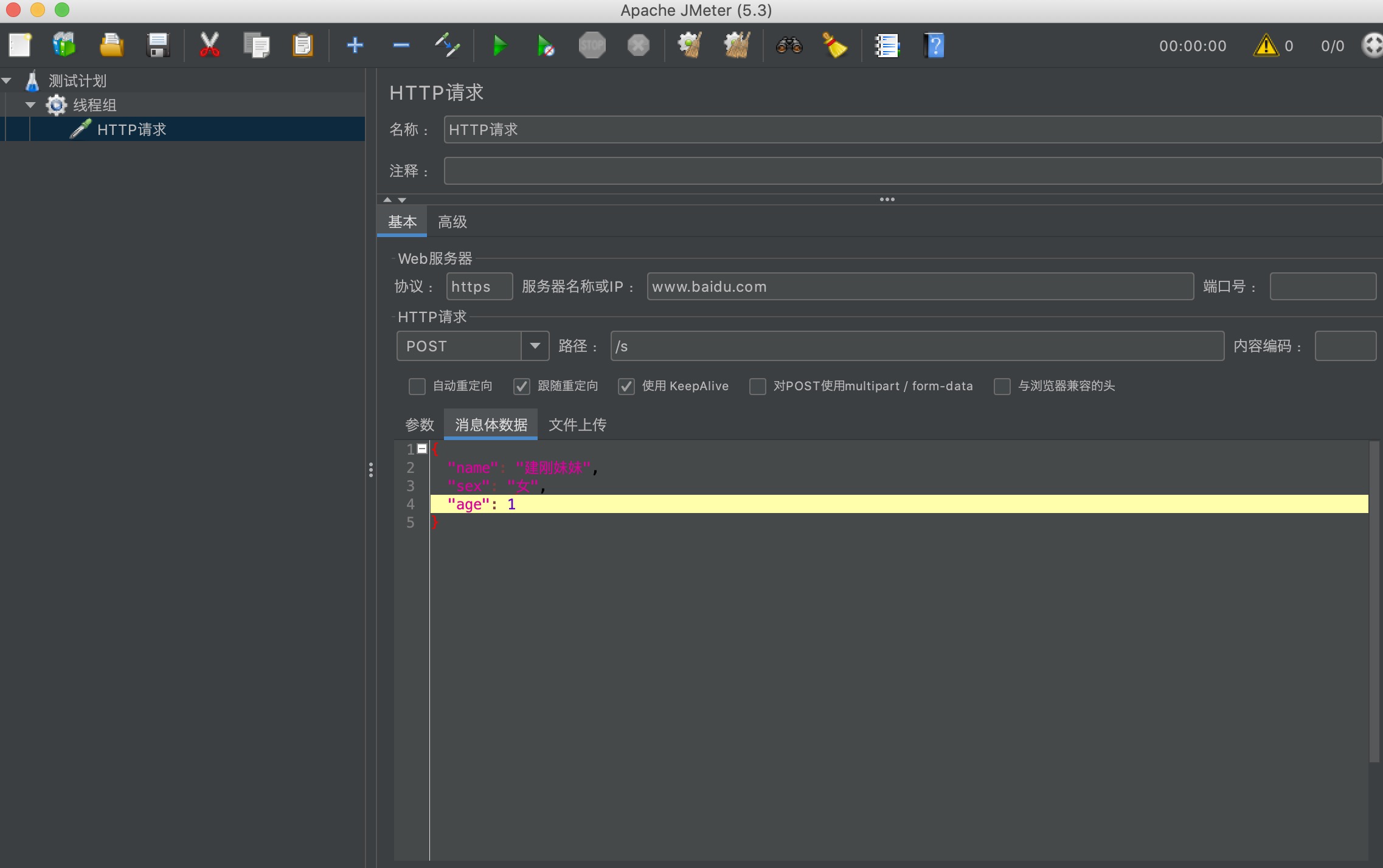Click the New test plan icon

coord(20,46)
